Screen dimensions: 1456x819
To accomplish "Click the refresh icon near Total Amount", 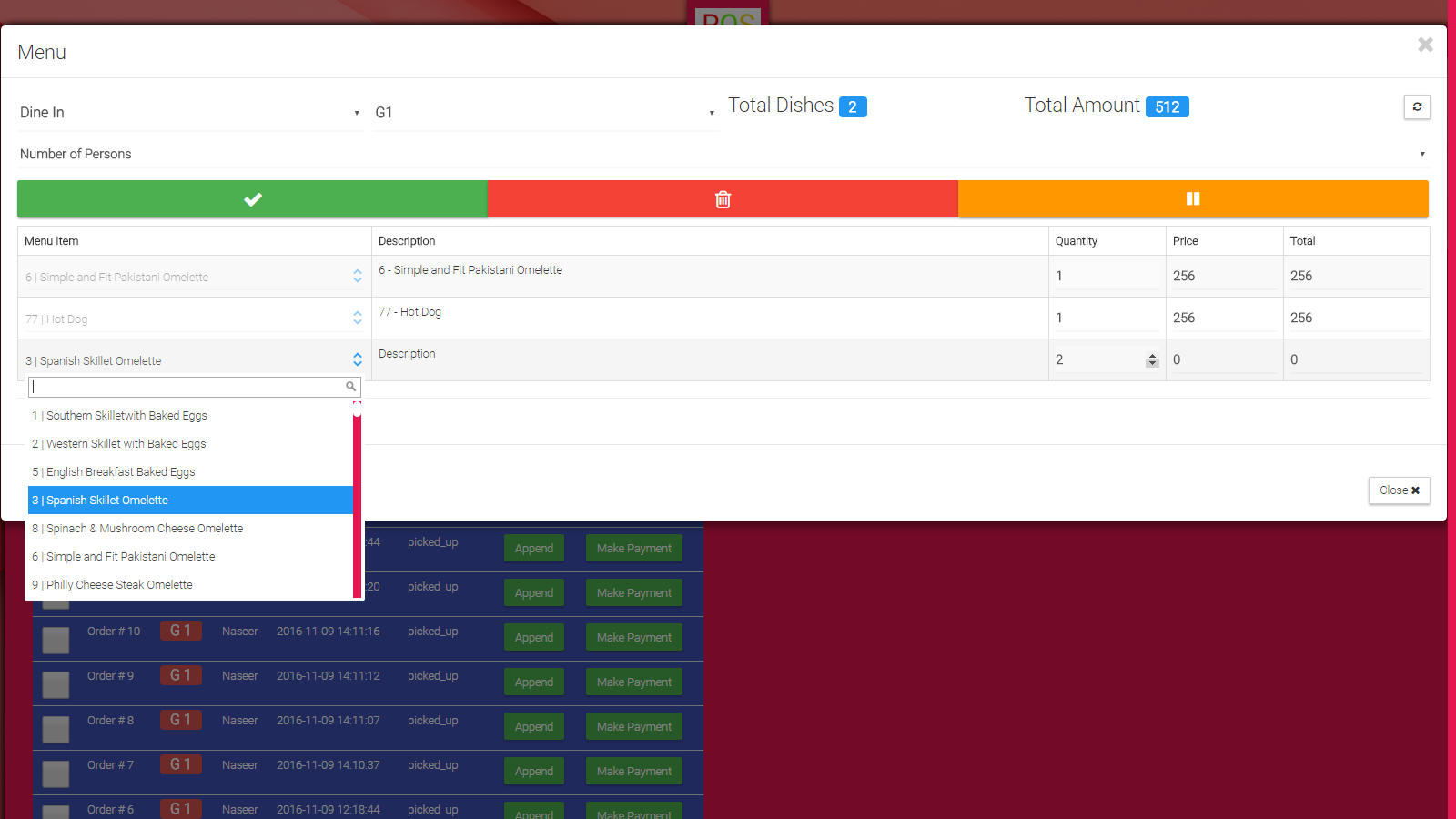I will (1417, 107).
